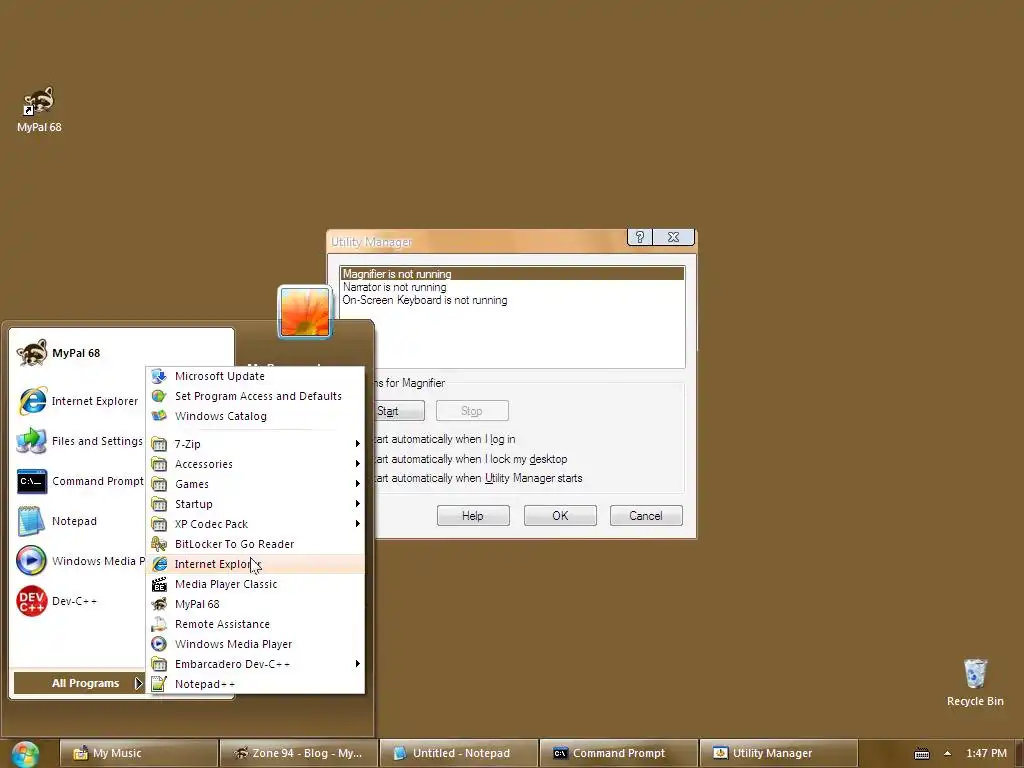Click Cancel in Utility Manager

click(646, 516)
